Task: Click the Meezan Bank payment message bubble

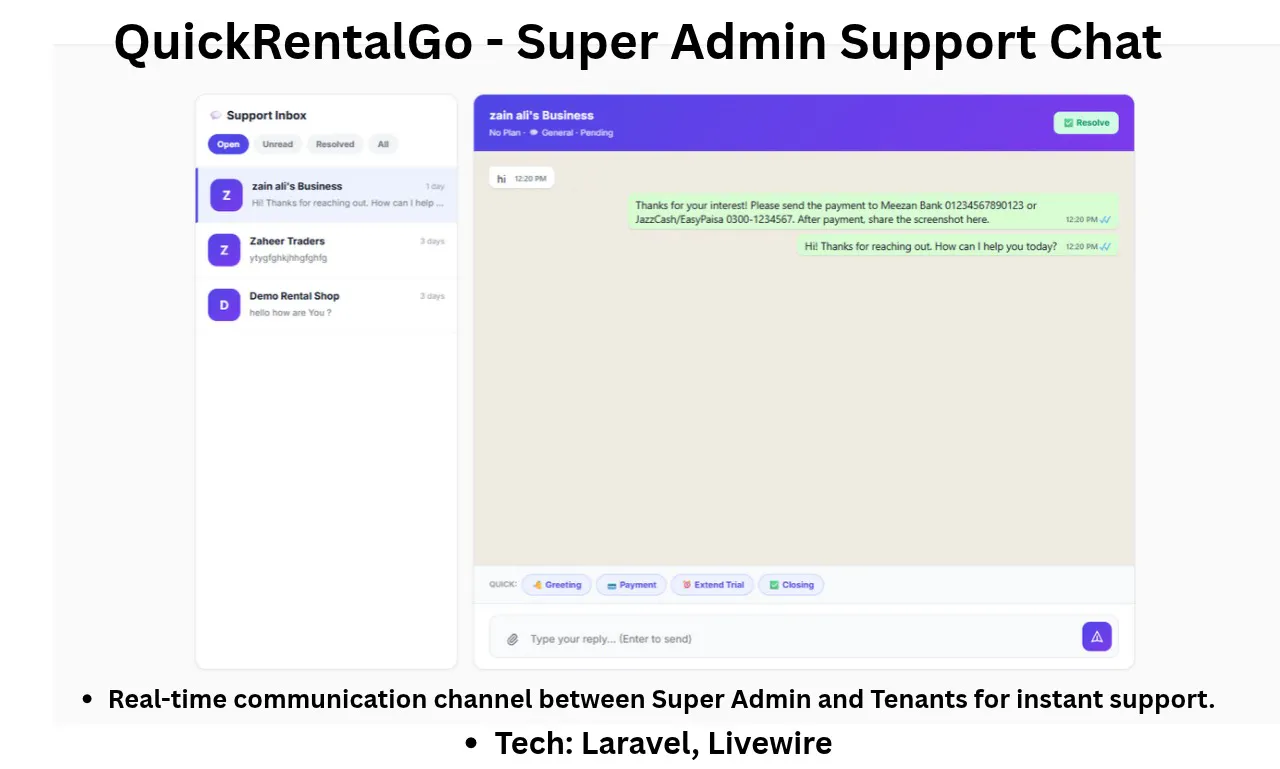Action: click(873, 212)
